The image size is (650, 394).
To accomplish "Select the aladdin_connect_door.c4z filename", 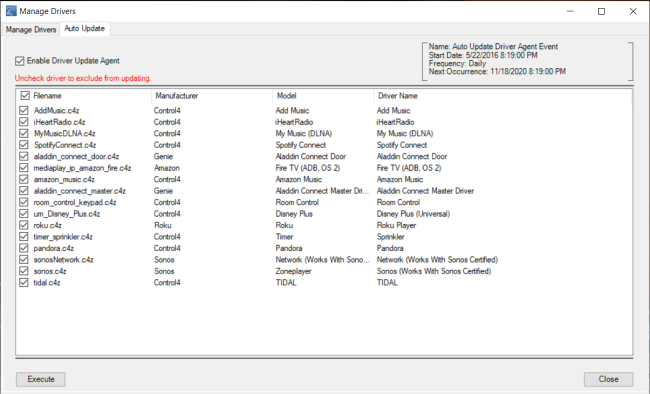I will click(76, 156).
